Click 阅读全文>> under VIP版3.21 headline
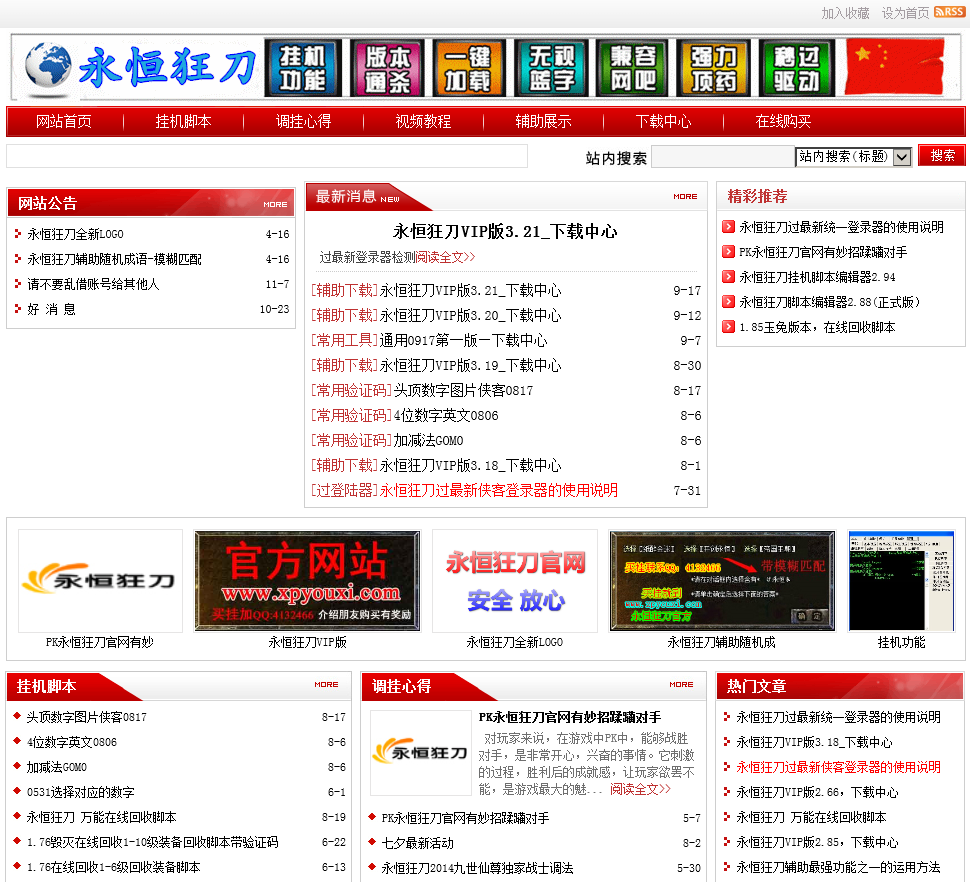 point(445,257)
